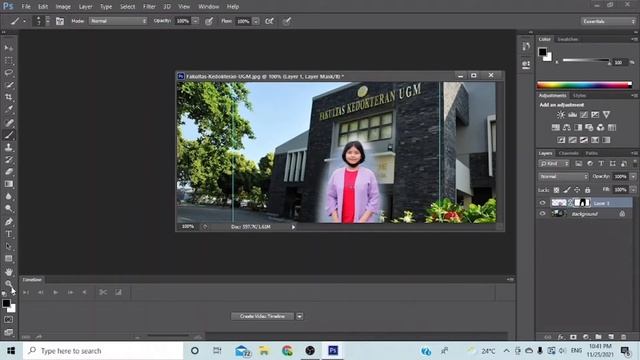Image resolution: width=640 pixels, height=360 pixels.
Task: Toggle lock transparent pixels
Action: (x=556, y=190)
